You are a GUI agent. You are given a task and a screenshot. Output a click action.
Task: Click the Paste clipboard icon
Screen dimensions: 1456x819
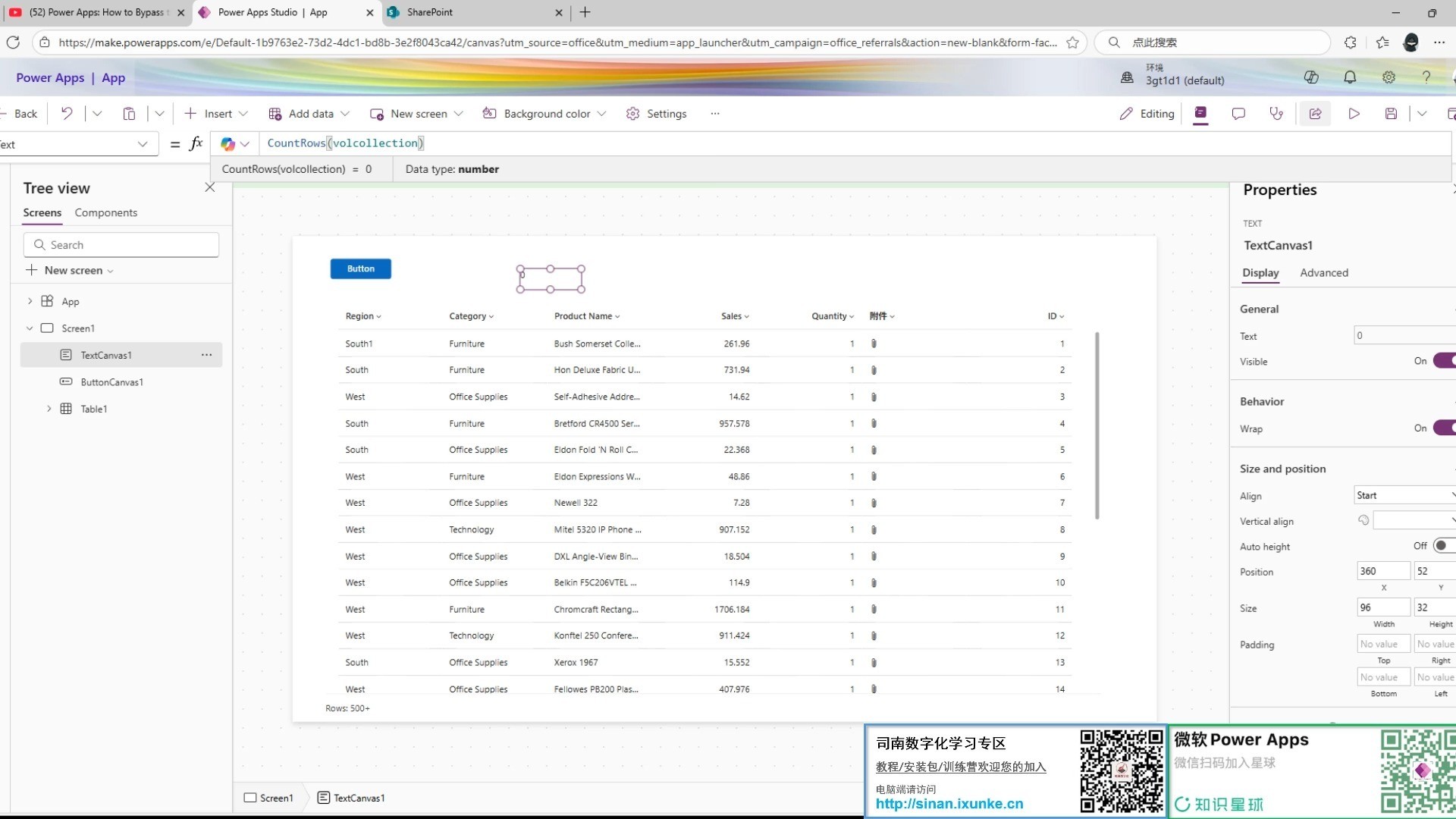tap(129, 114)
